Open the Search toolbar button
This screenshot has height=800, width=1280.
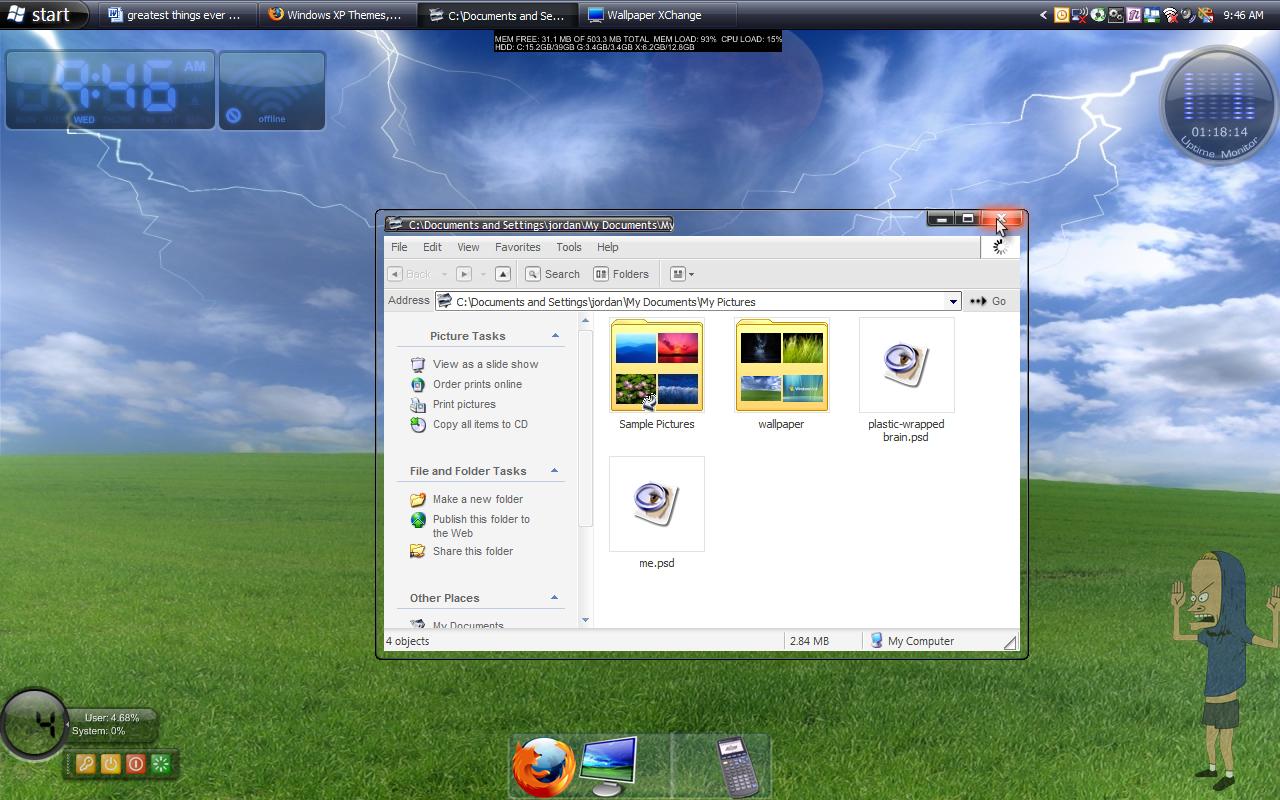(x=553, y=274)
